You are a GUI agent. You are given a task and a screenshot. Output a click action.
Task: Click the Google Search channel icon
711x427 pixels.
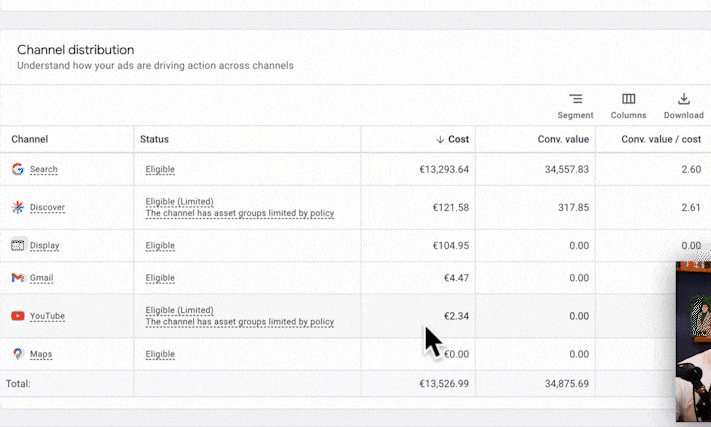click(18, 169)
